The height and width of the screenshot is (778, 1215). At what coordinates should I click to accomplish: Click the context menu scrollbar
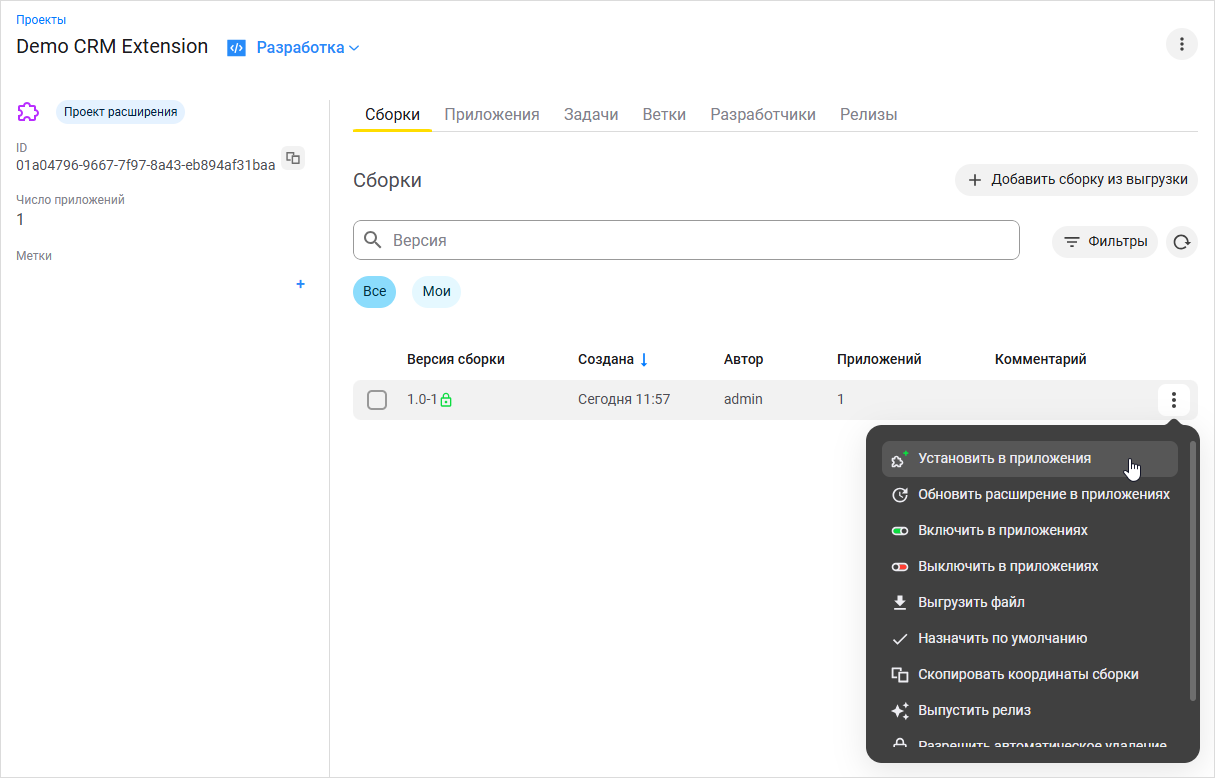(1193, 570)
